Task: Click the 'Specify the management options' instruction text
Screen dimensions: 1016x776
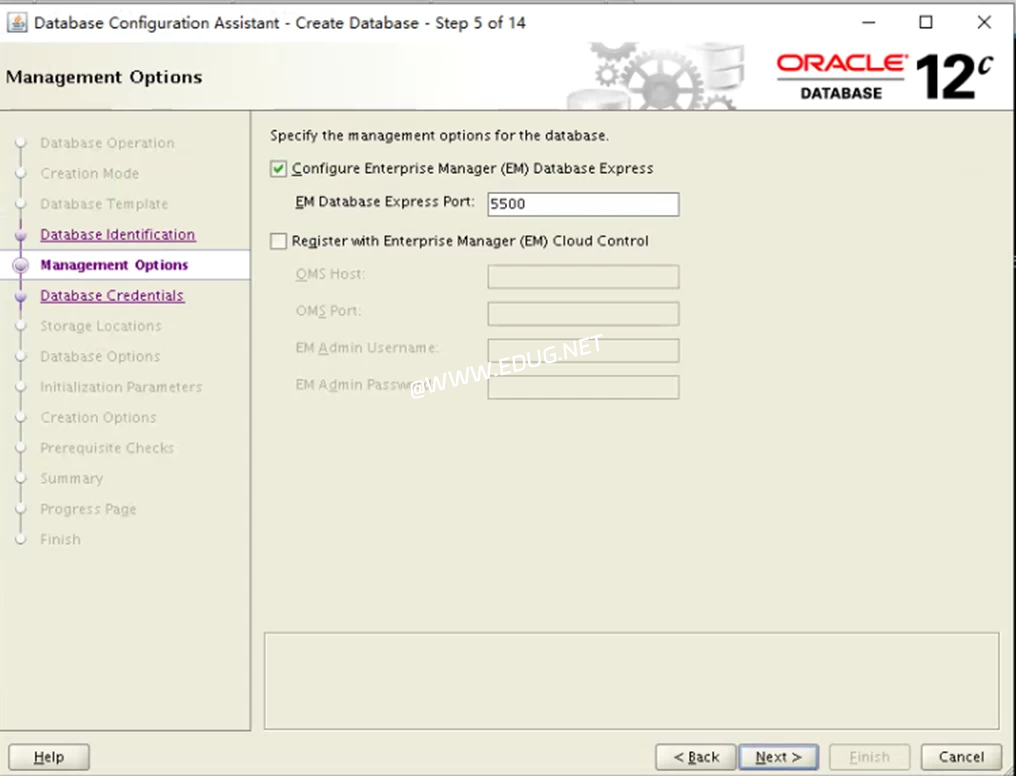Action: click(439, 135)
